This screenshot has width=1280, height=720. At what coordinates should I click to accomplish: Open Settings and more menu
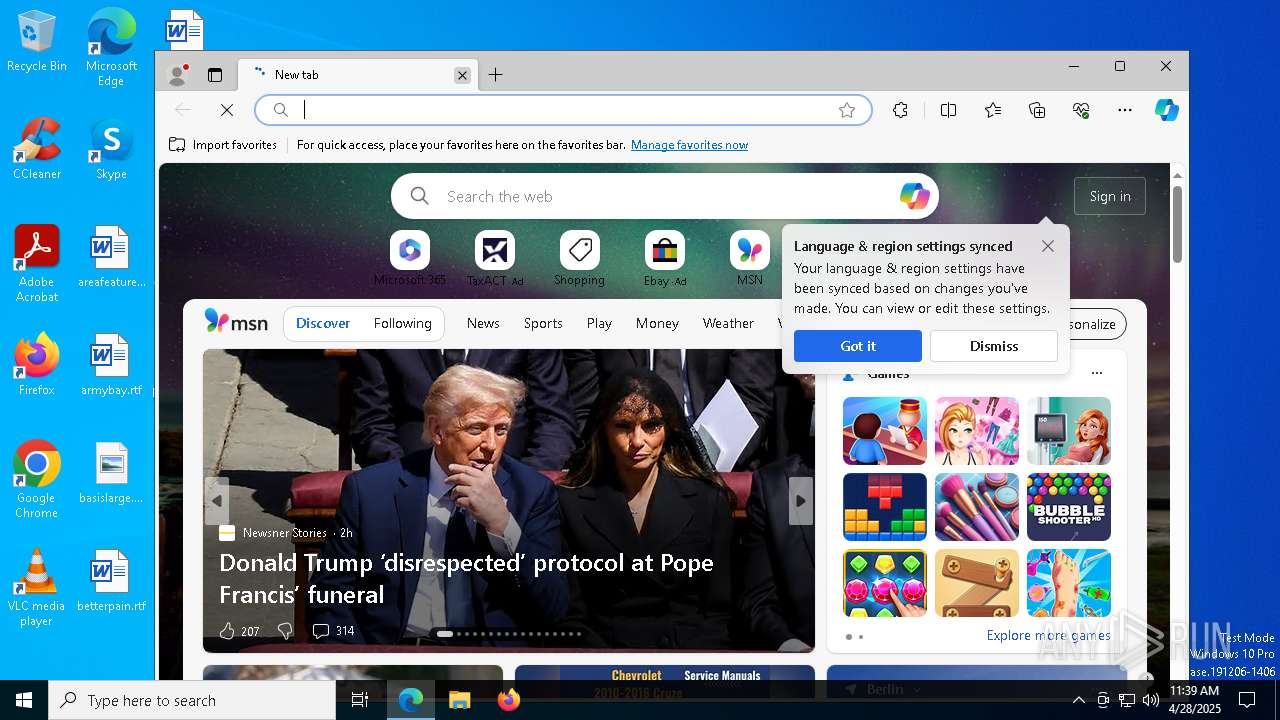(1125, 110)
